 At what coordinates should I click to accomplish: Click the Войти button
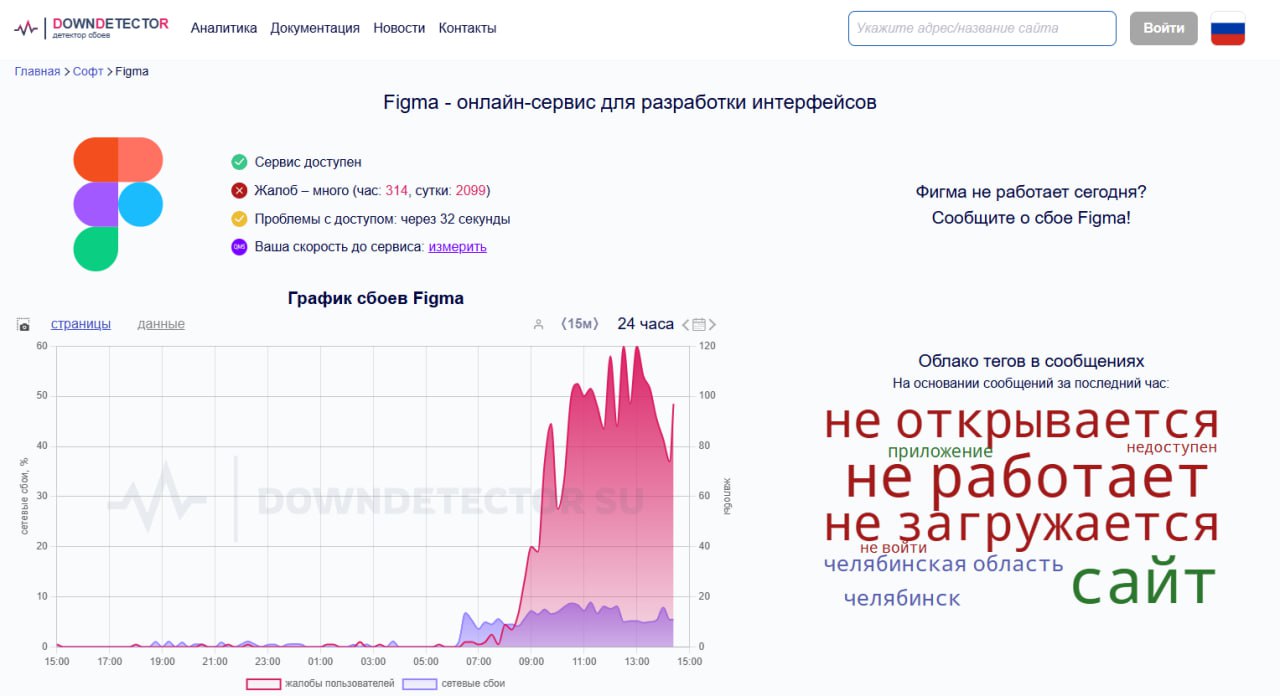1164,28
